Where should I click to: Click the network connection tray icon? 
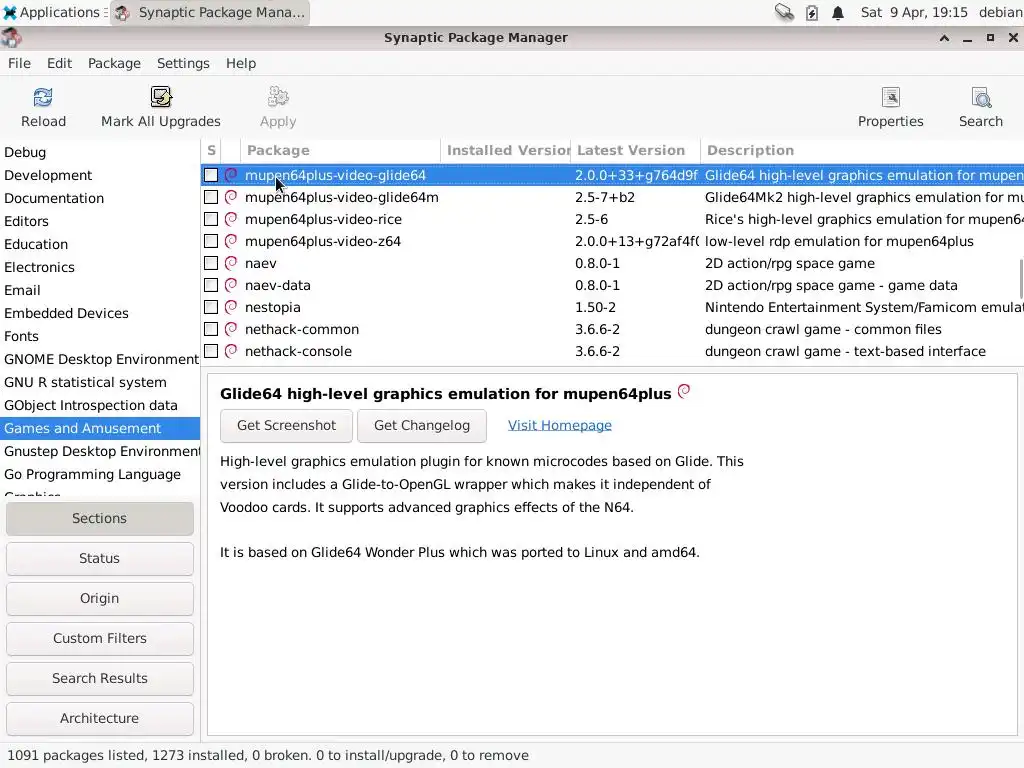pos(784,12)
